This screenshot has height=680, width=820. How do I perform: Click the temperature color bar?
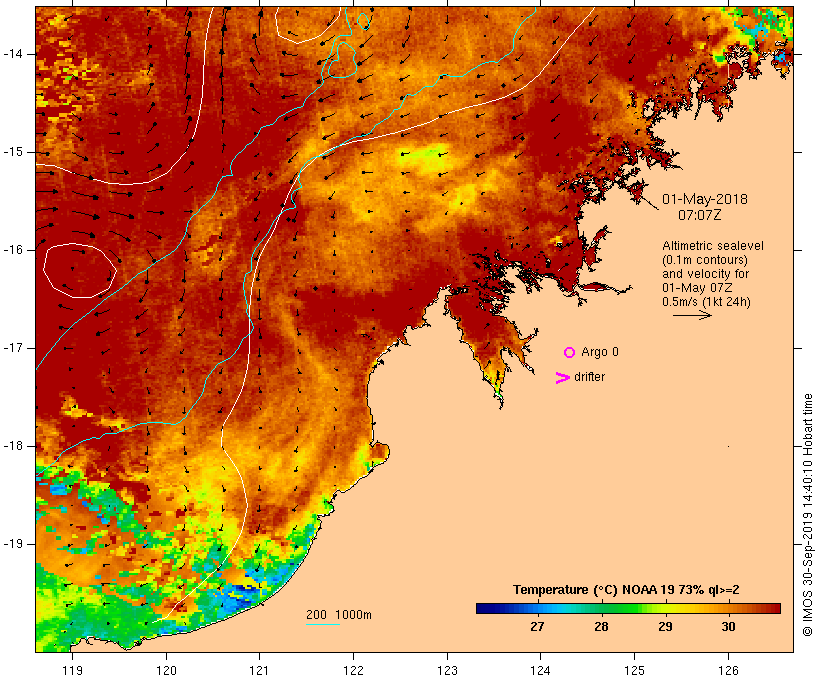click(628, 608)
